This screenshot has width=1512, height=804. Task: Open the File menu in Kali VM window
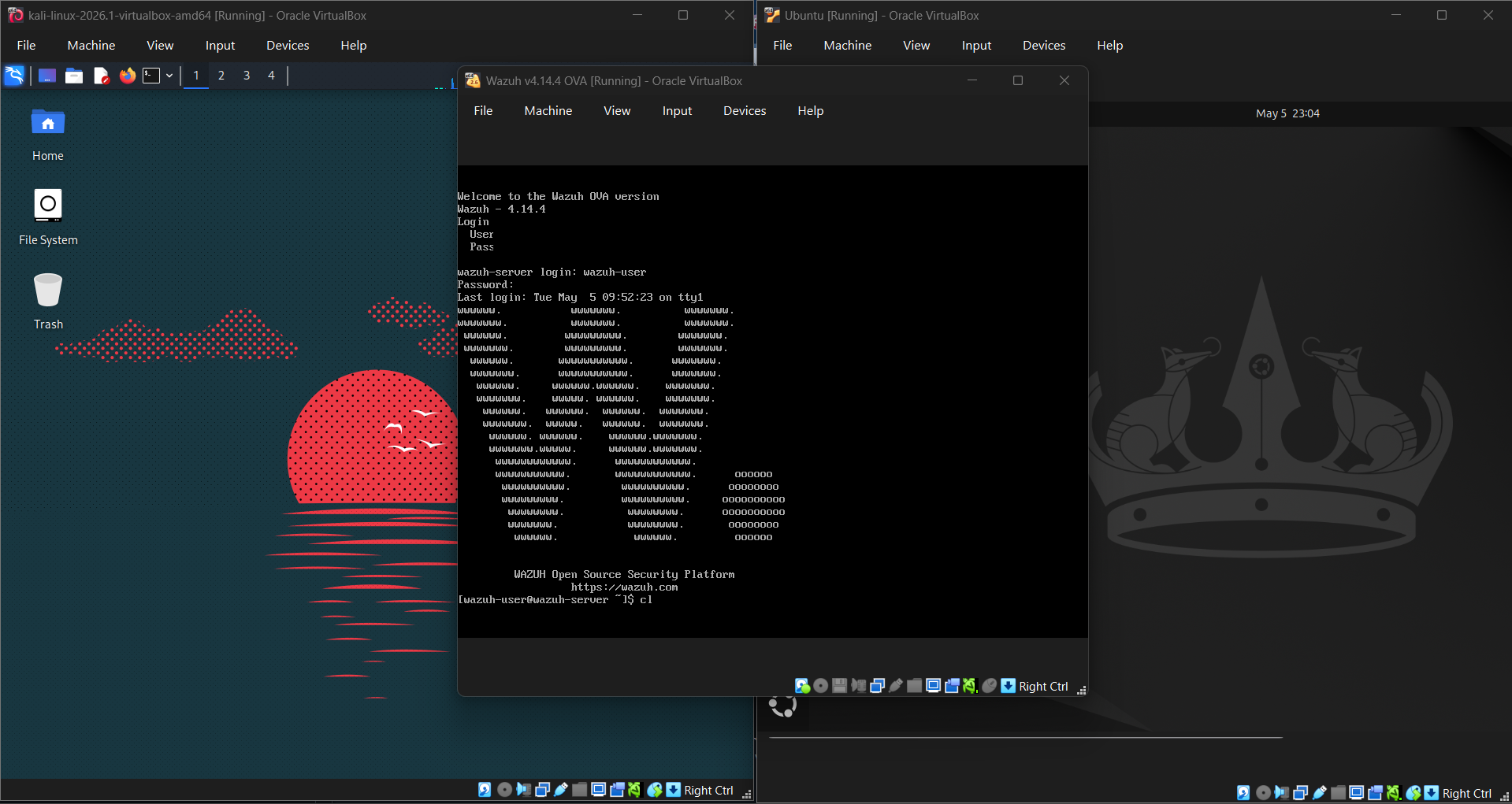(26, 46)
